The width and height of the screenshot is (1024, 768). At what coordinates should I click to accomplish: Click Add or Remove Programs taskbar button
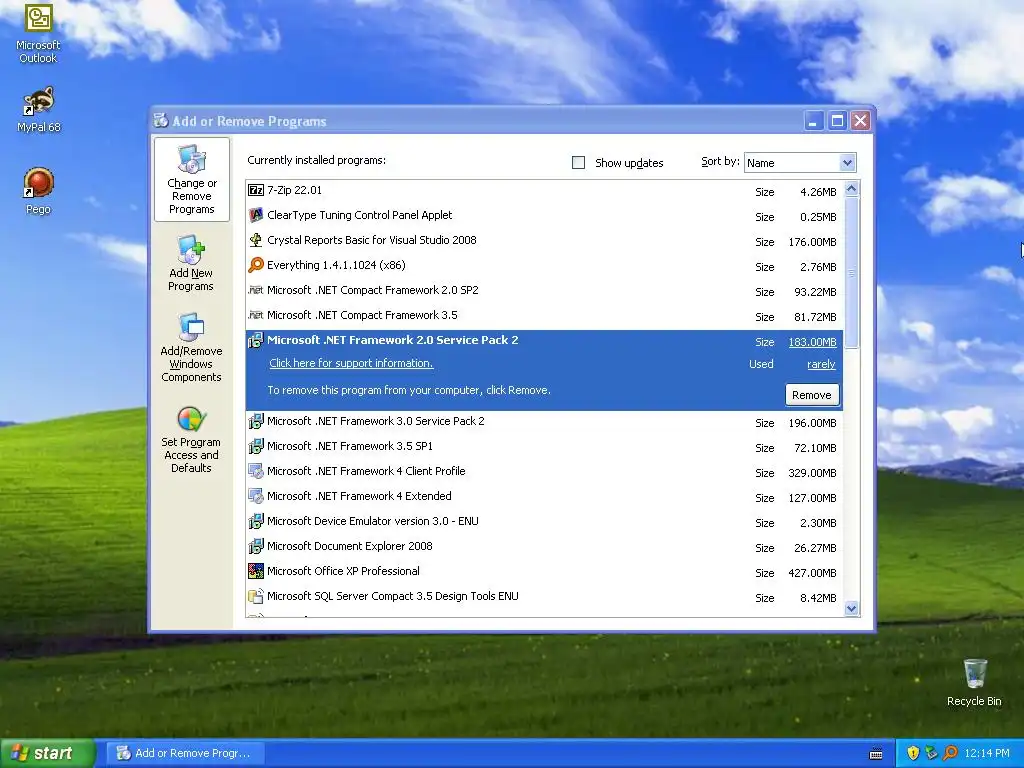185,753
